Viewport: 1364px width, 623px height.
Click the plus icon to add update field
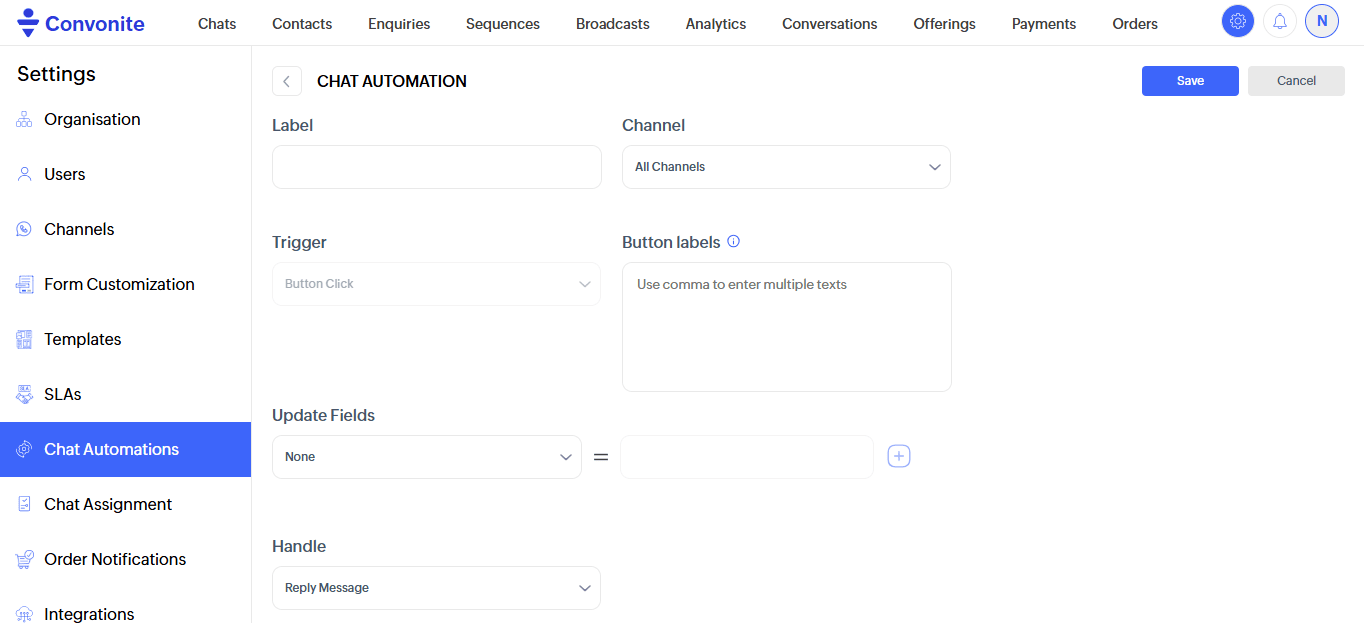899,457
